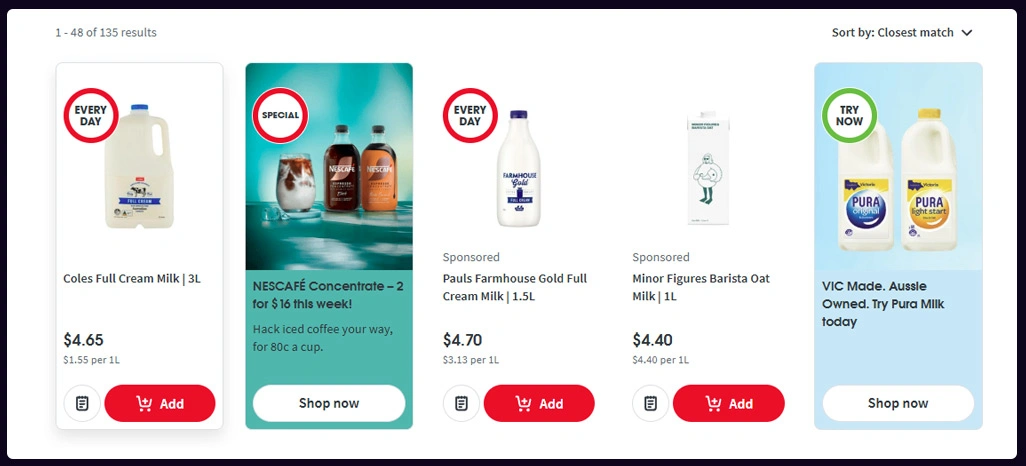Add Coles Full Cream Milk to list icon

(x=82, y=404)
